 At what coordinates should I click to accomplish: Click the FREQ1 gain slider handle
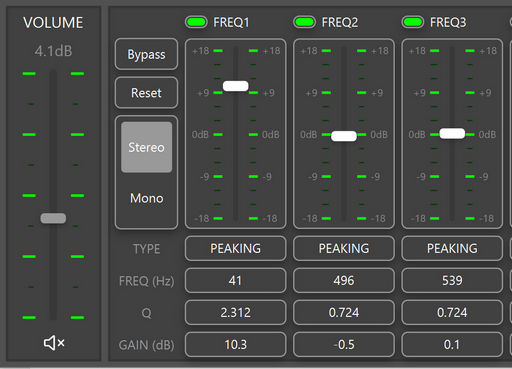pos(236,86)
